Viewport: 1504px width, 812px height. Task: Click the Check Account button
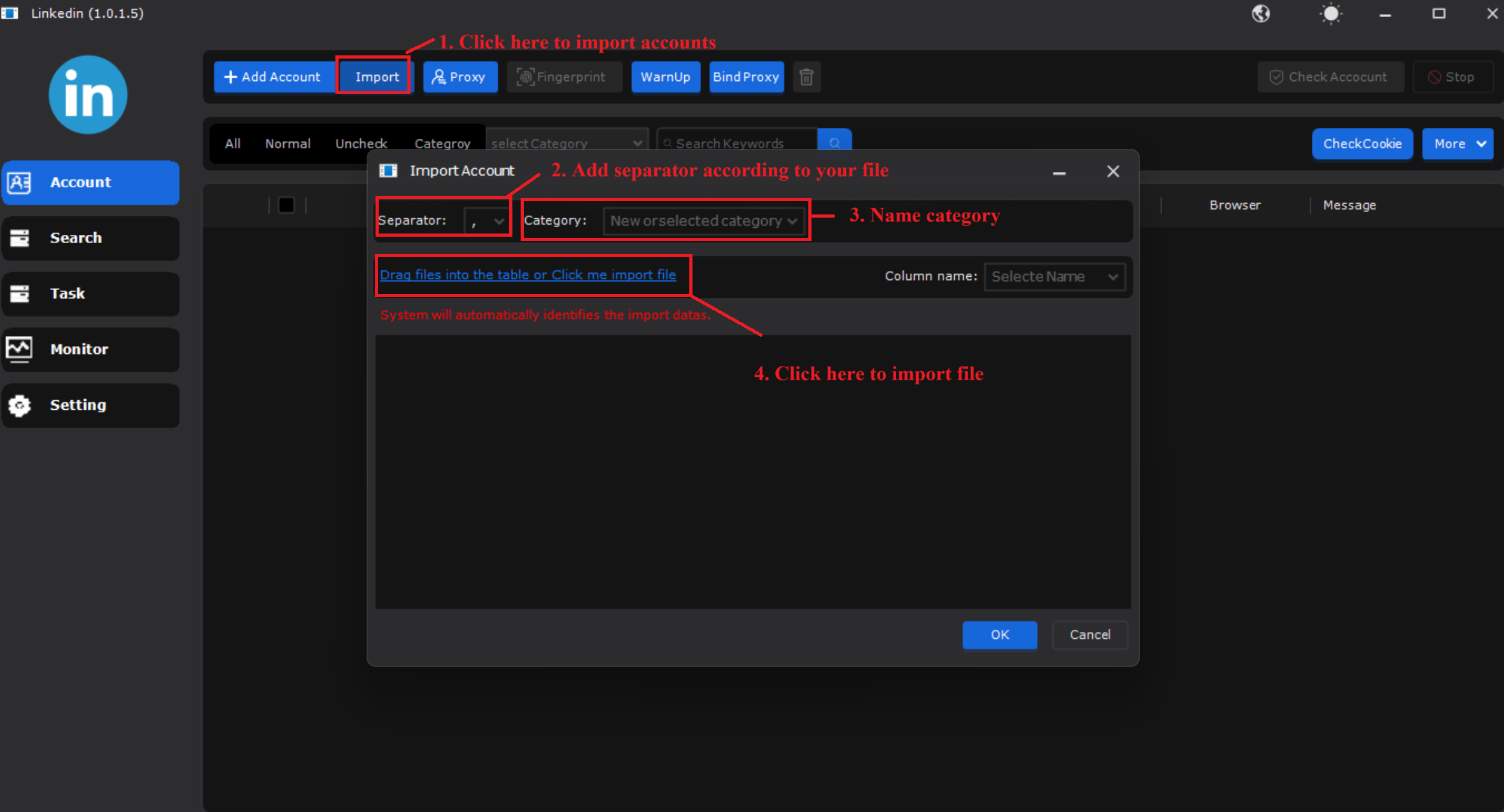(1330, 77)
